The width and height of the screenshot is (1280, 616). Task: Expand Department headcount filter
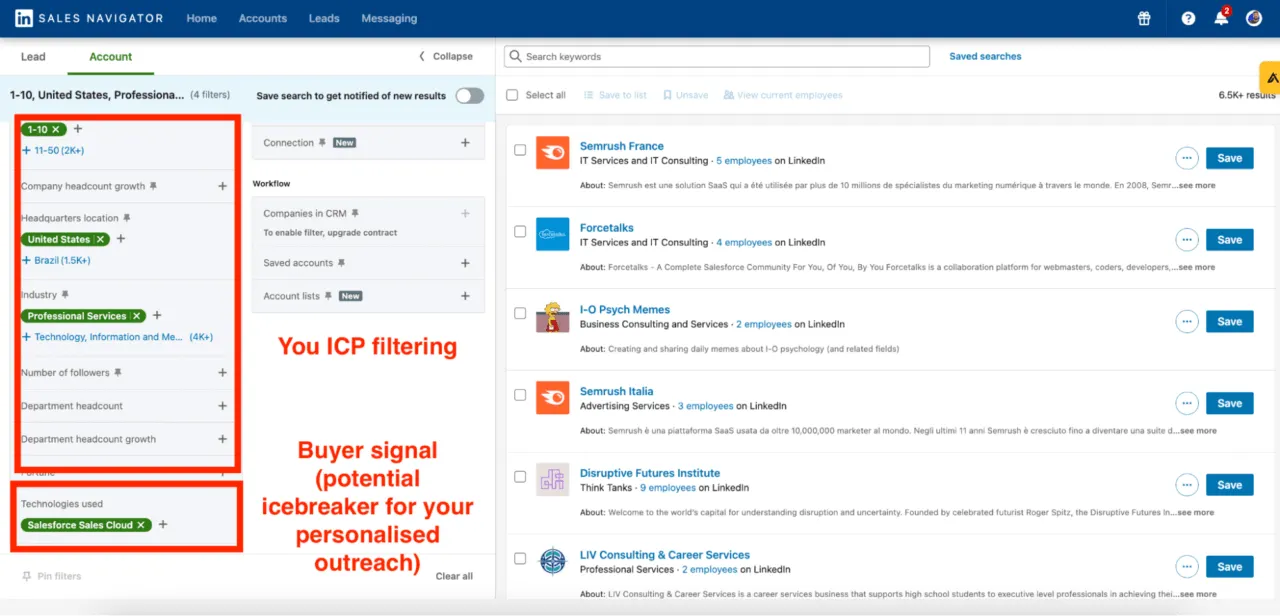point(222,406)
